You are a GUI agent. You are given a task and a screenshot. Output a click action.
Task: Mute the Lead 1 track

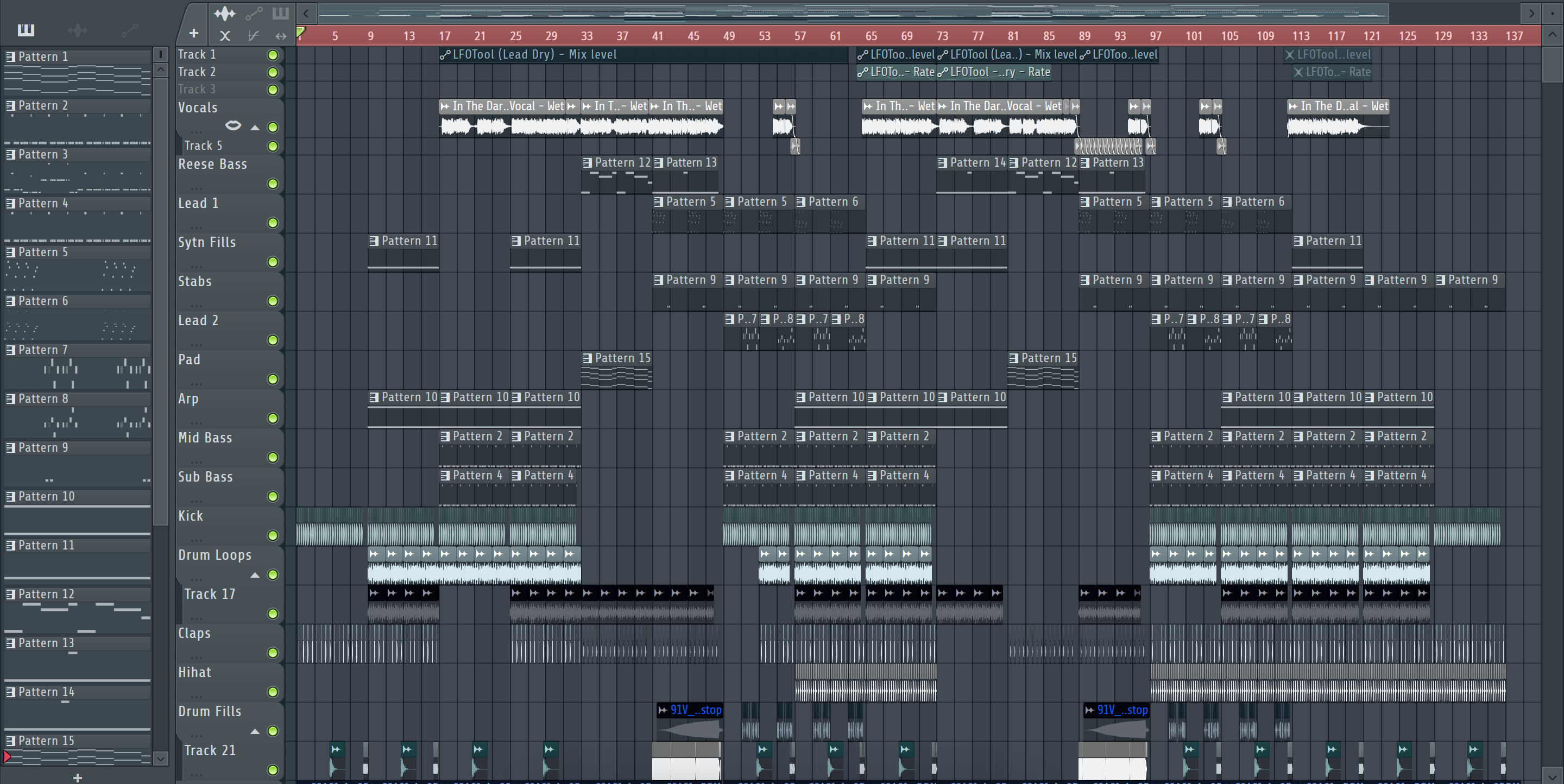coord(273,223)
